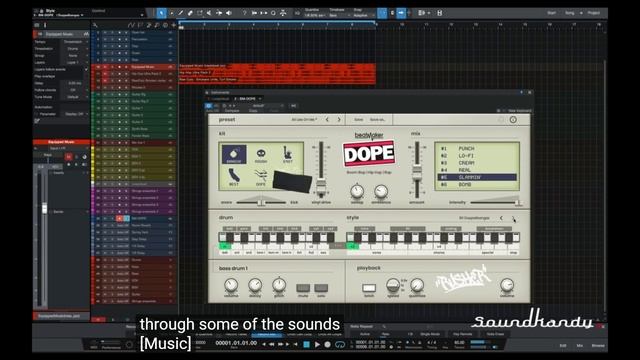Image resolution: width=640 pixels, height=360 pixels.
Task: Open the Browse panel
Action: 598,345
